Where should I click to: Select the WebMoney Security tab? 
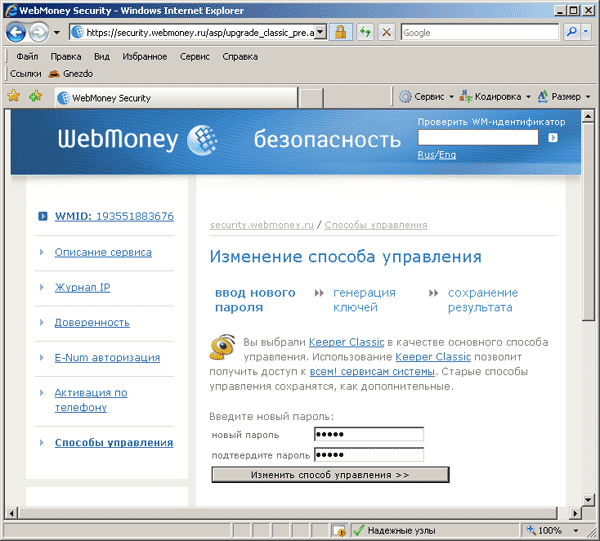click(176, 98)
